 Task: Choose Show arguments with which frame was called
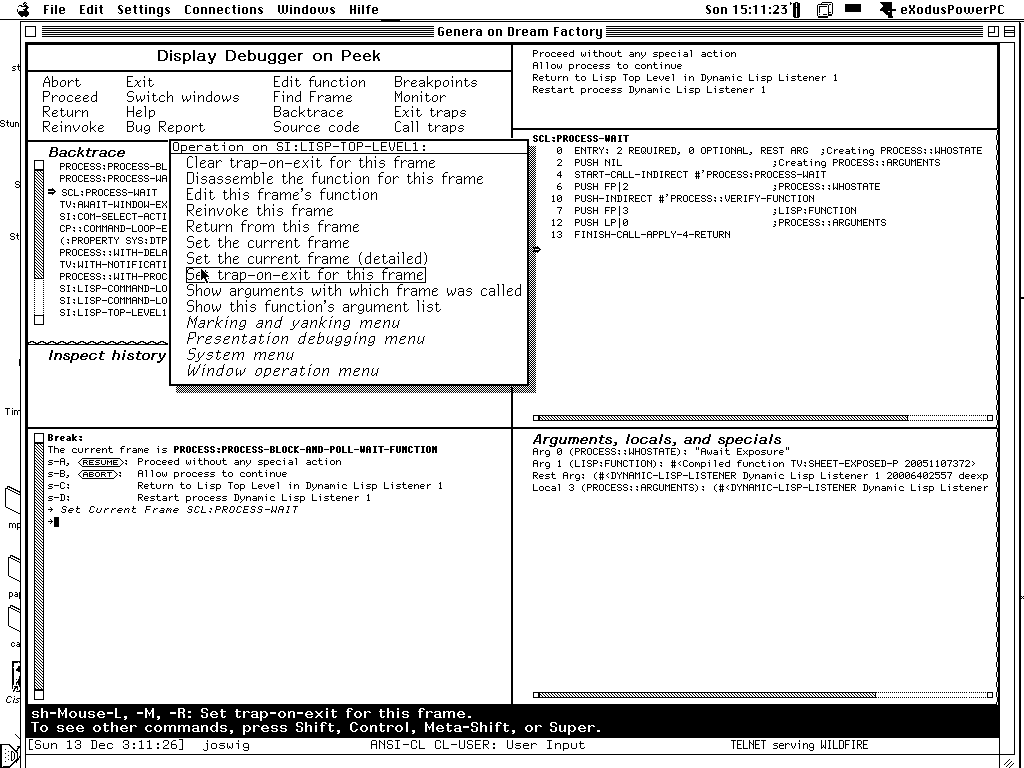tap(354, 291)
